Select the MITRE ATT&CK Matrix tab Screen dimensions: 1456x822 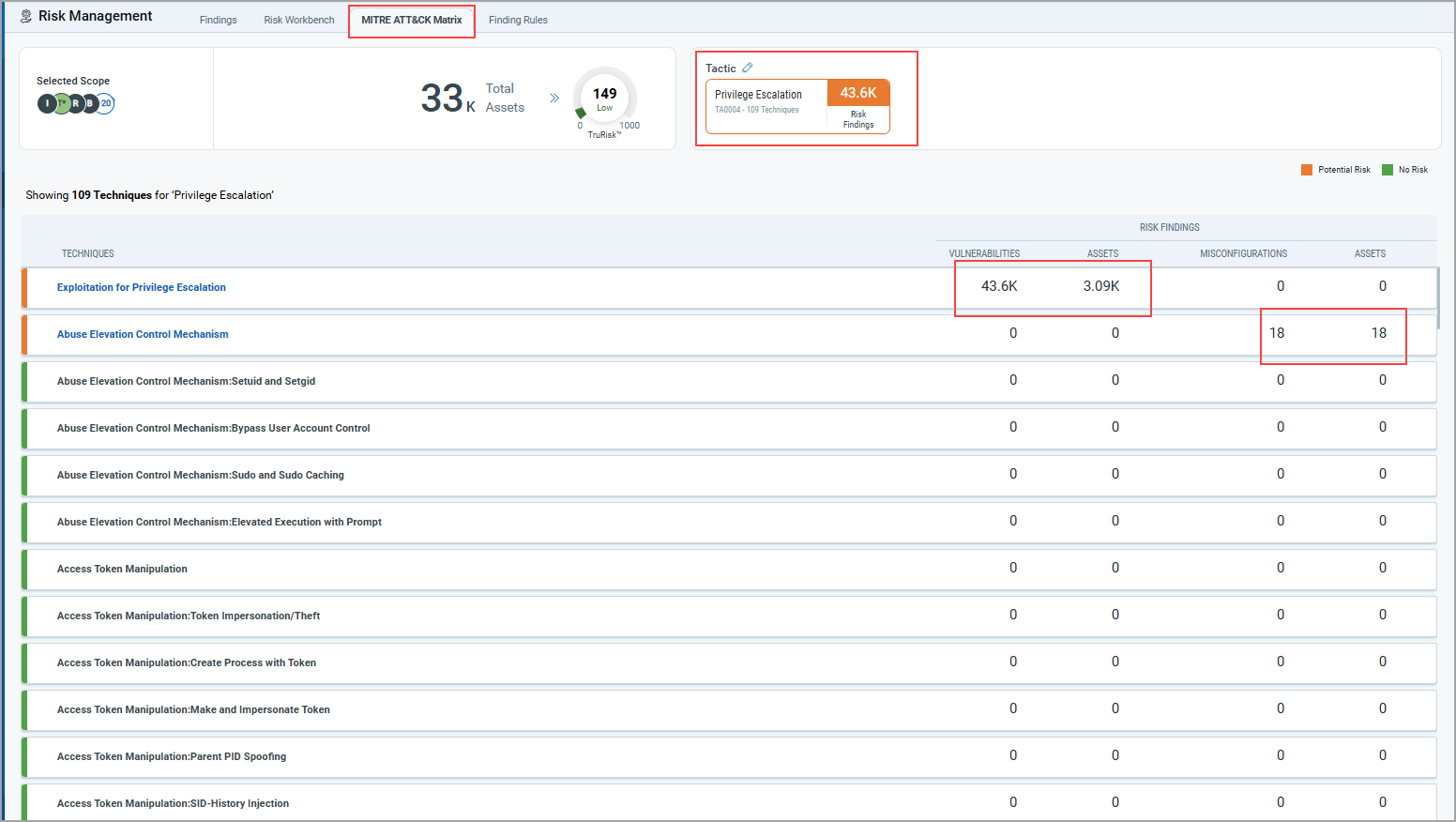(x=412, y=20)
